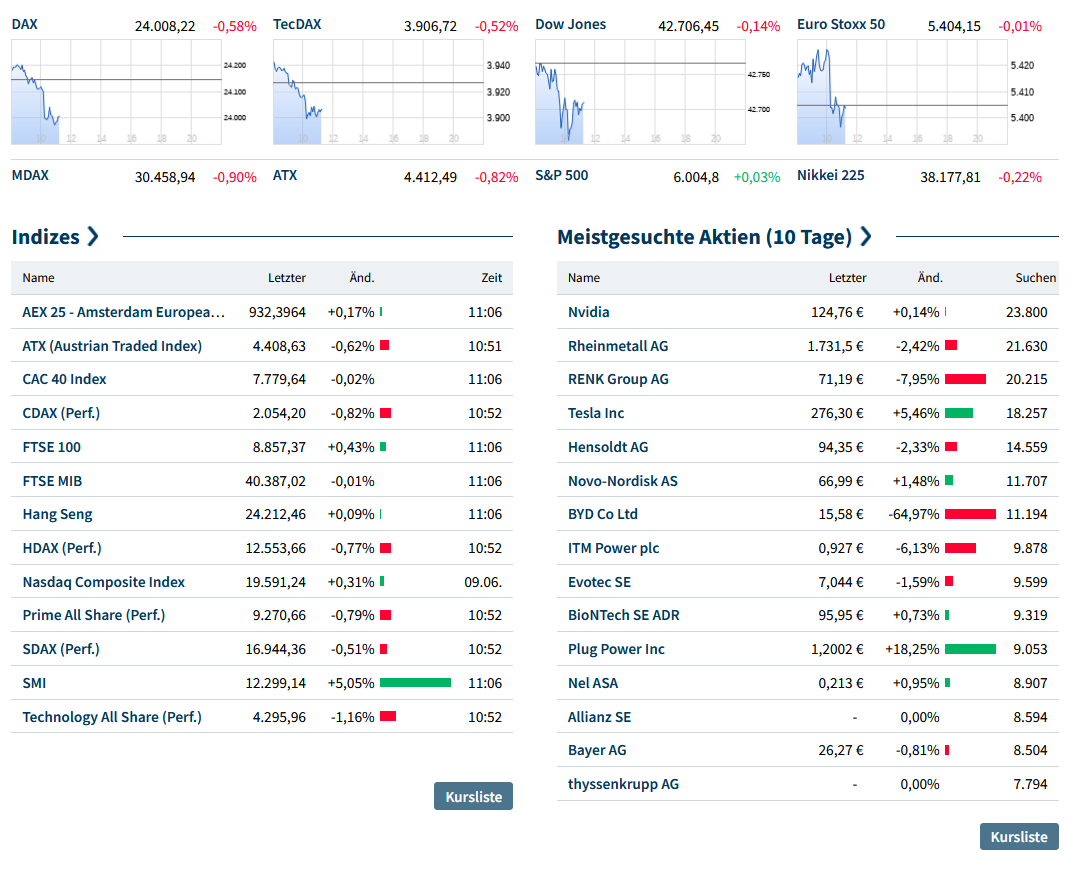Open the Euro Stoxx 50 intraday chart

pyautogui.click(x=902, y=92)
